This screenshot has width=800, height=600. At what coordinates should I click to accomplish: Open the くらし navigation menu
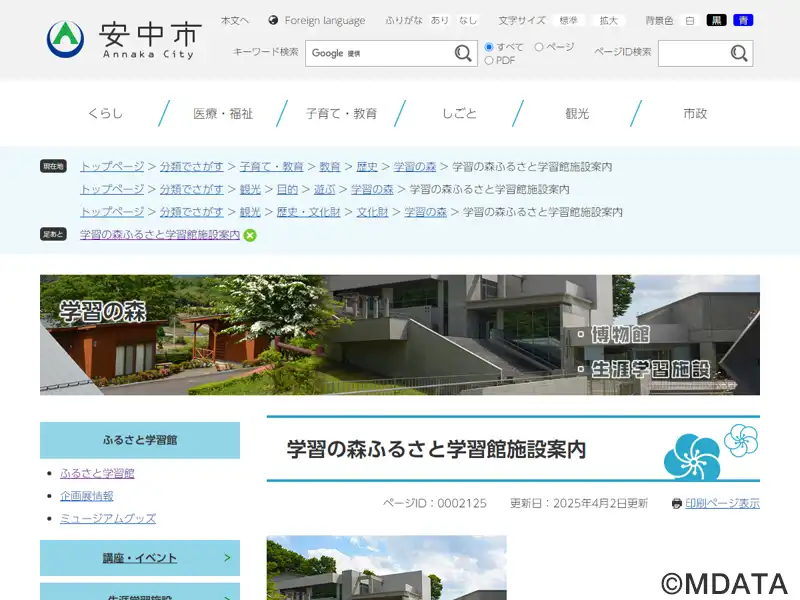point(106,113)
